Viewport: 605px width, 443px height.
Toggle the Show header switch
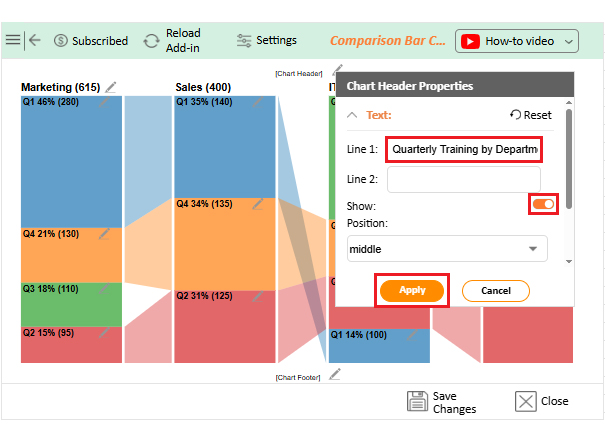(x=544, y=204)
